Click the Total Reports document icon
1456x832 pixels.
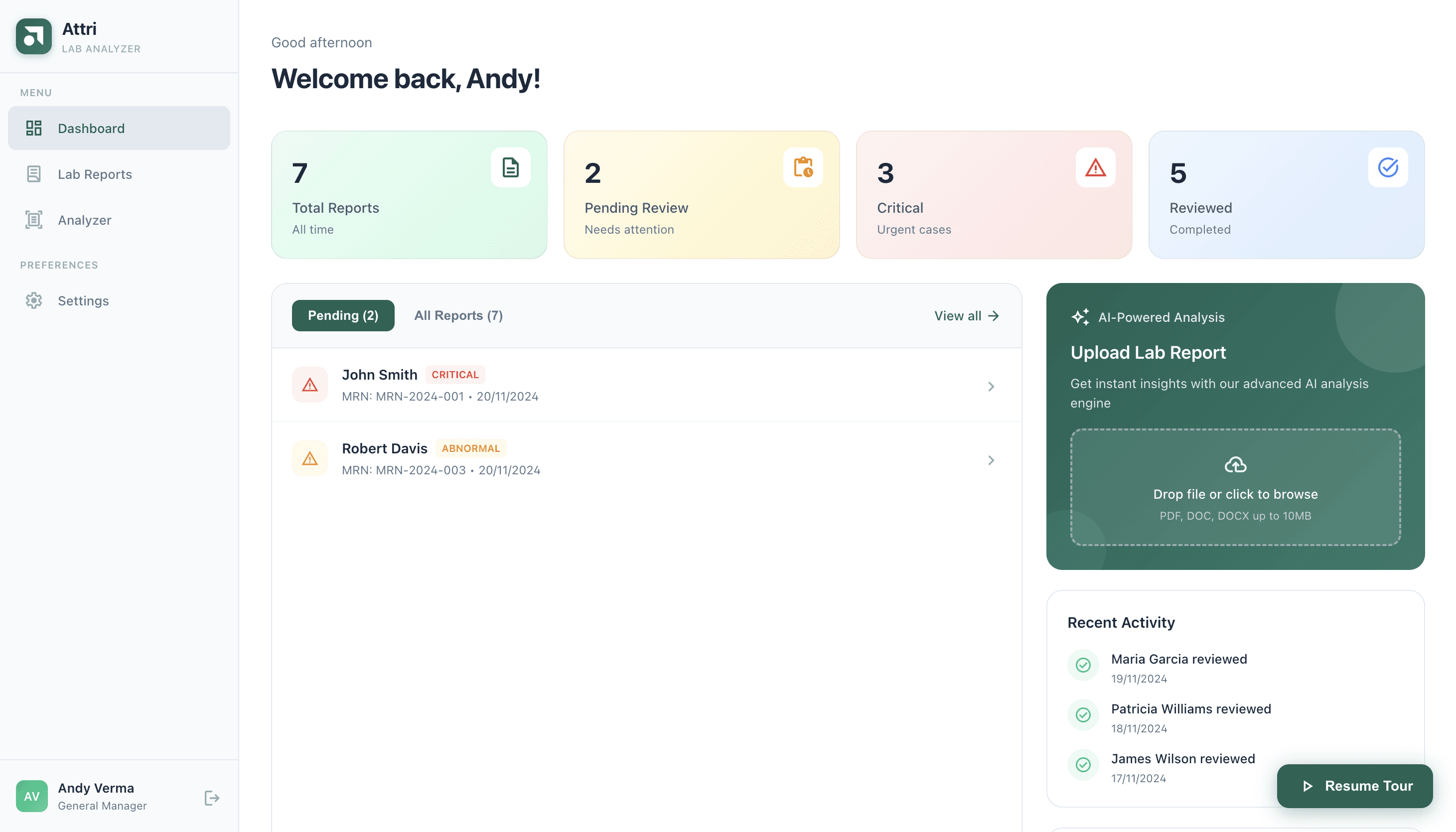point(510,167)
